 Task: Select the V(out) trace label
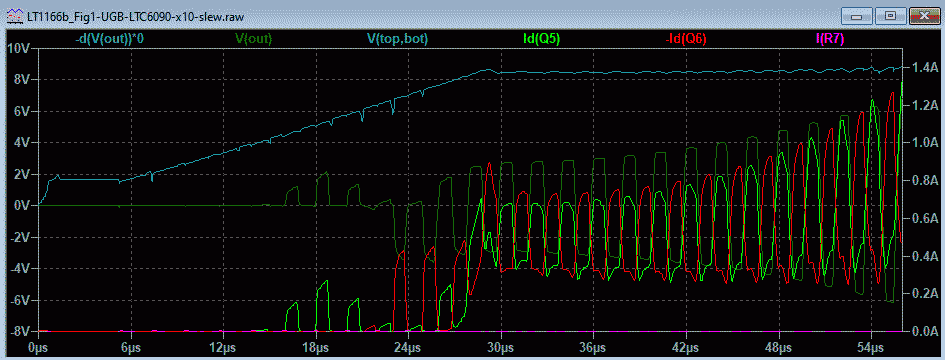click(254, 39)
